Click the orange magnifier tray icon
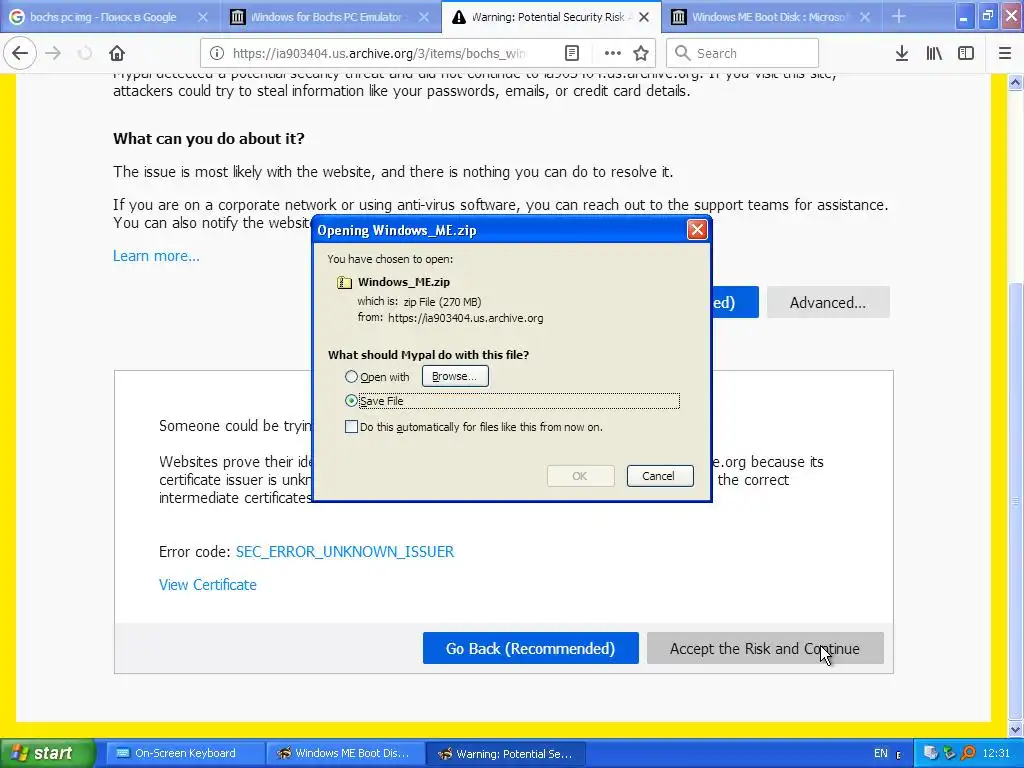 click(968, 754)
